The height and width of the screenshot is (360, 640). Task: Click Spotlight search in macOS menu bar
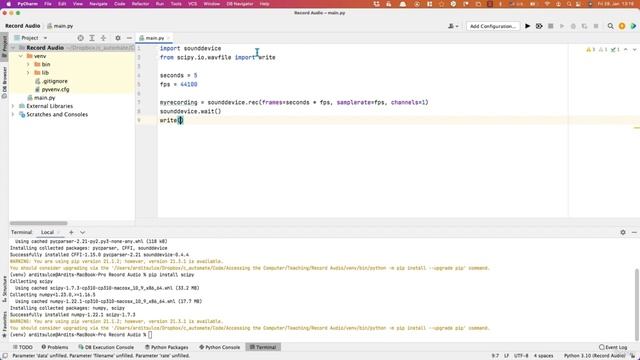tap(569, 4)
